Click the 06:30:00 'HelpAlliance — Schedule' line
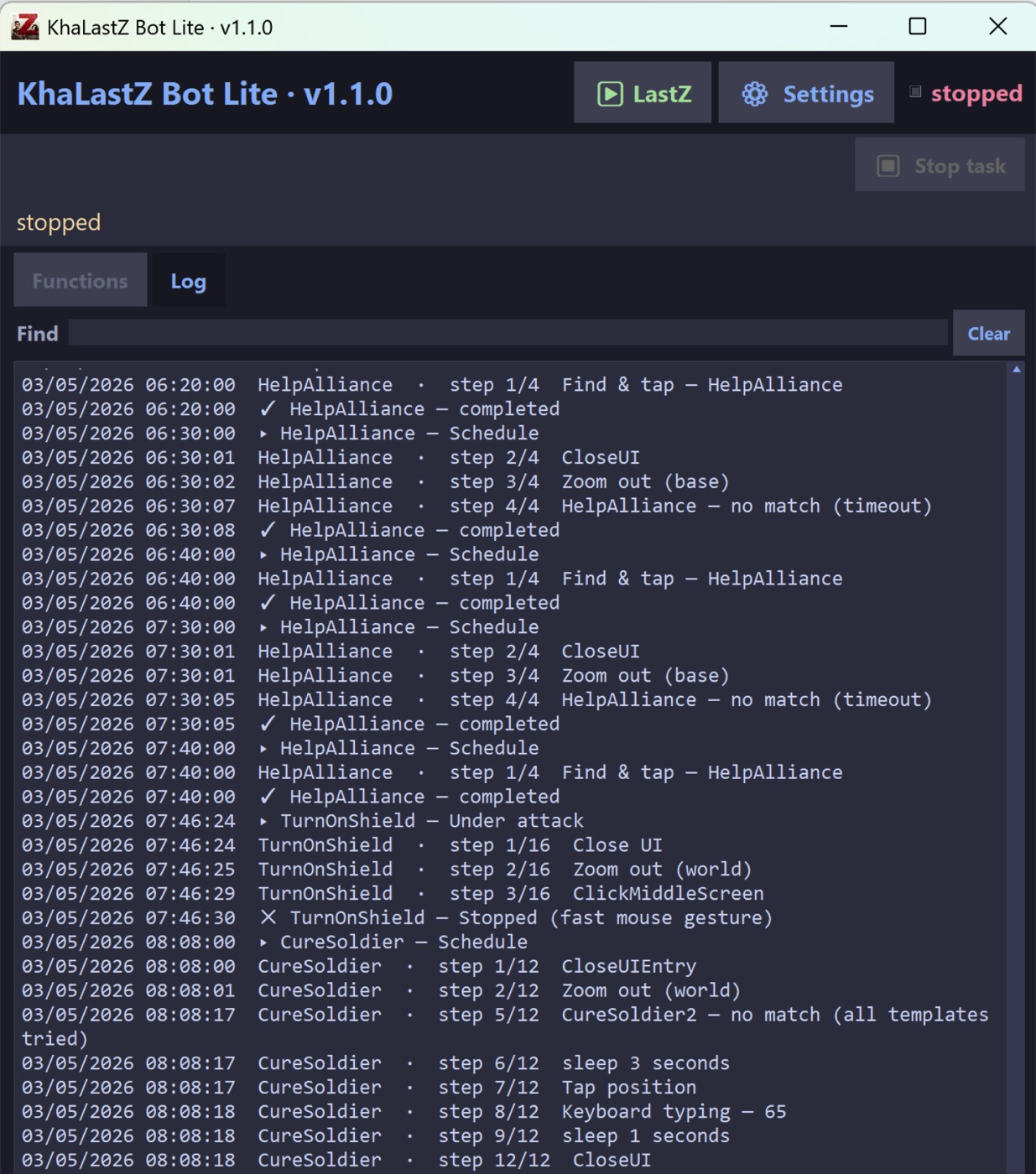This screenshot has width=1036, height=1174. click(280, 434)
